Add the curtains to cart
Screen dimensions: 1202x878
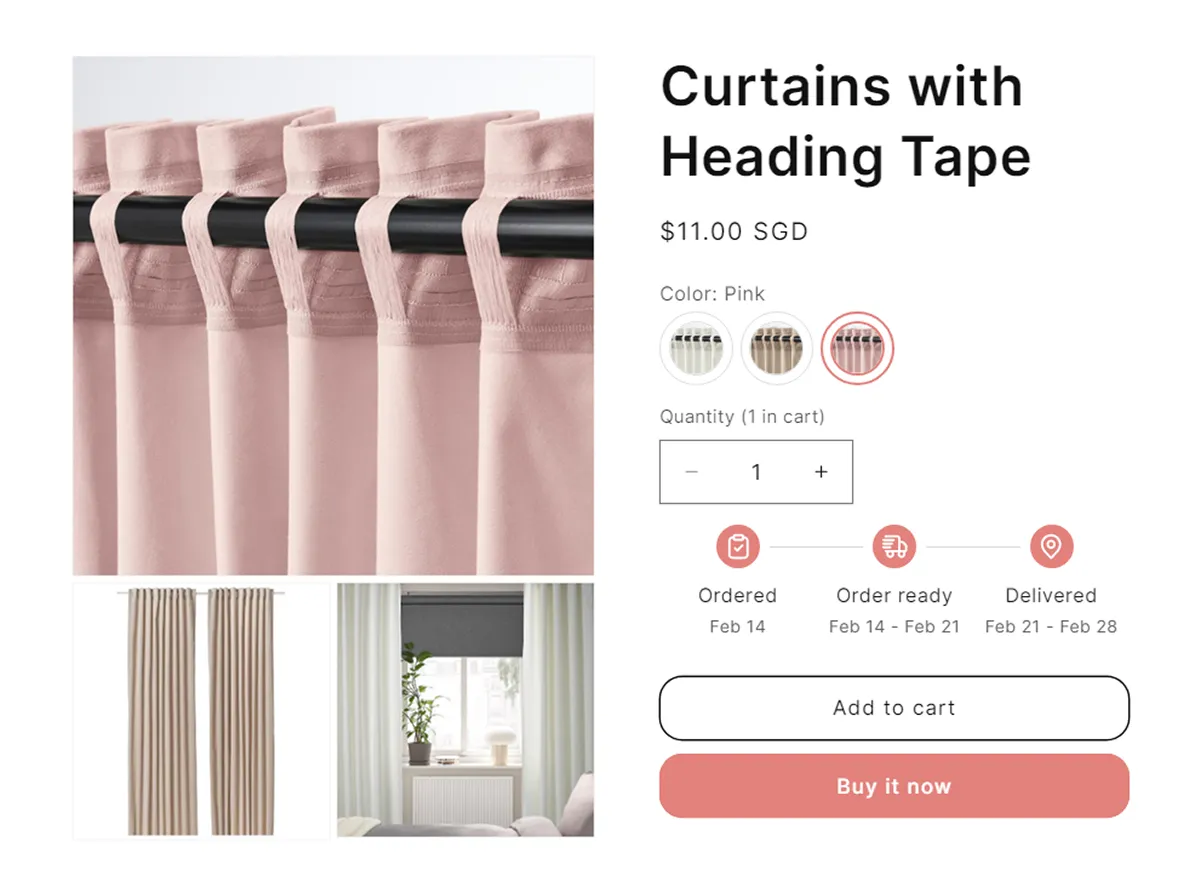(894, 708)
